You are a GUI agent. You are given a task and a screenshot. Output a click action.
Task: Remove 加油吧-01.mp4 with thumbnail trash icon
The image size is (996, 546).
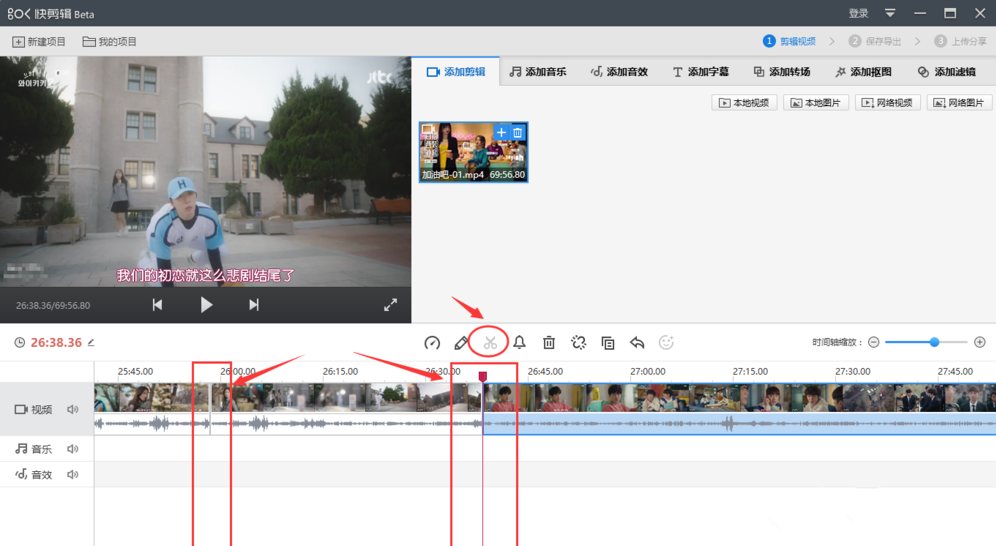(x=518, y=133)
